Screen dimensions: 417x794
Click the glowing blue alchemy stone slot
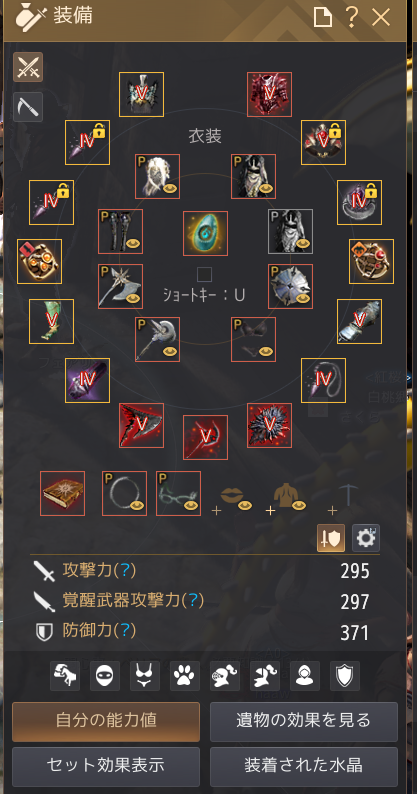click(205, 233)
